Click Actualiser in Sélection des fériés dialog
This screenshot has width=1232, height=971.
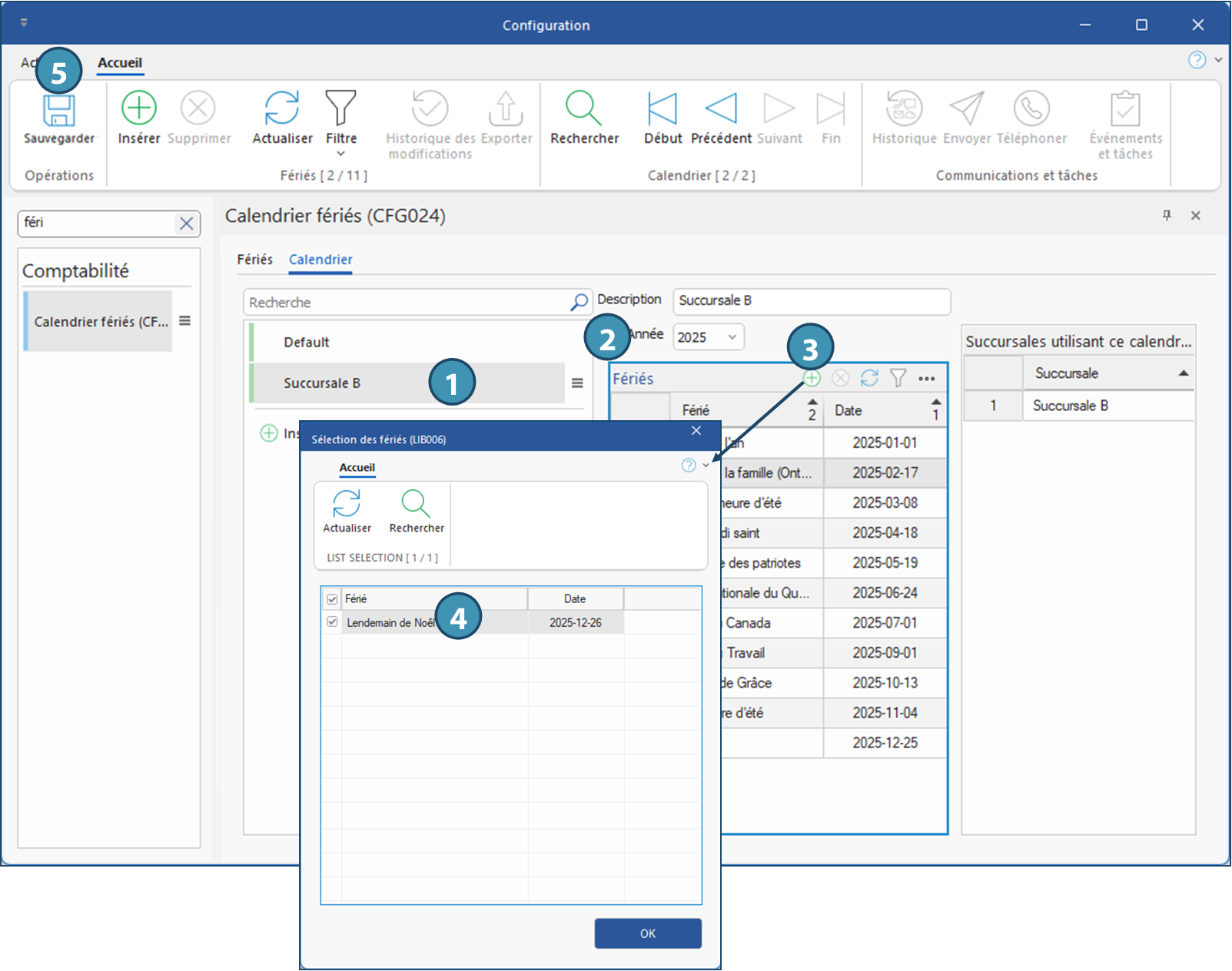click(347, 505)
